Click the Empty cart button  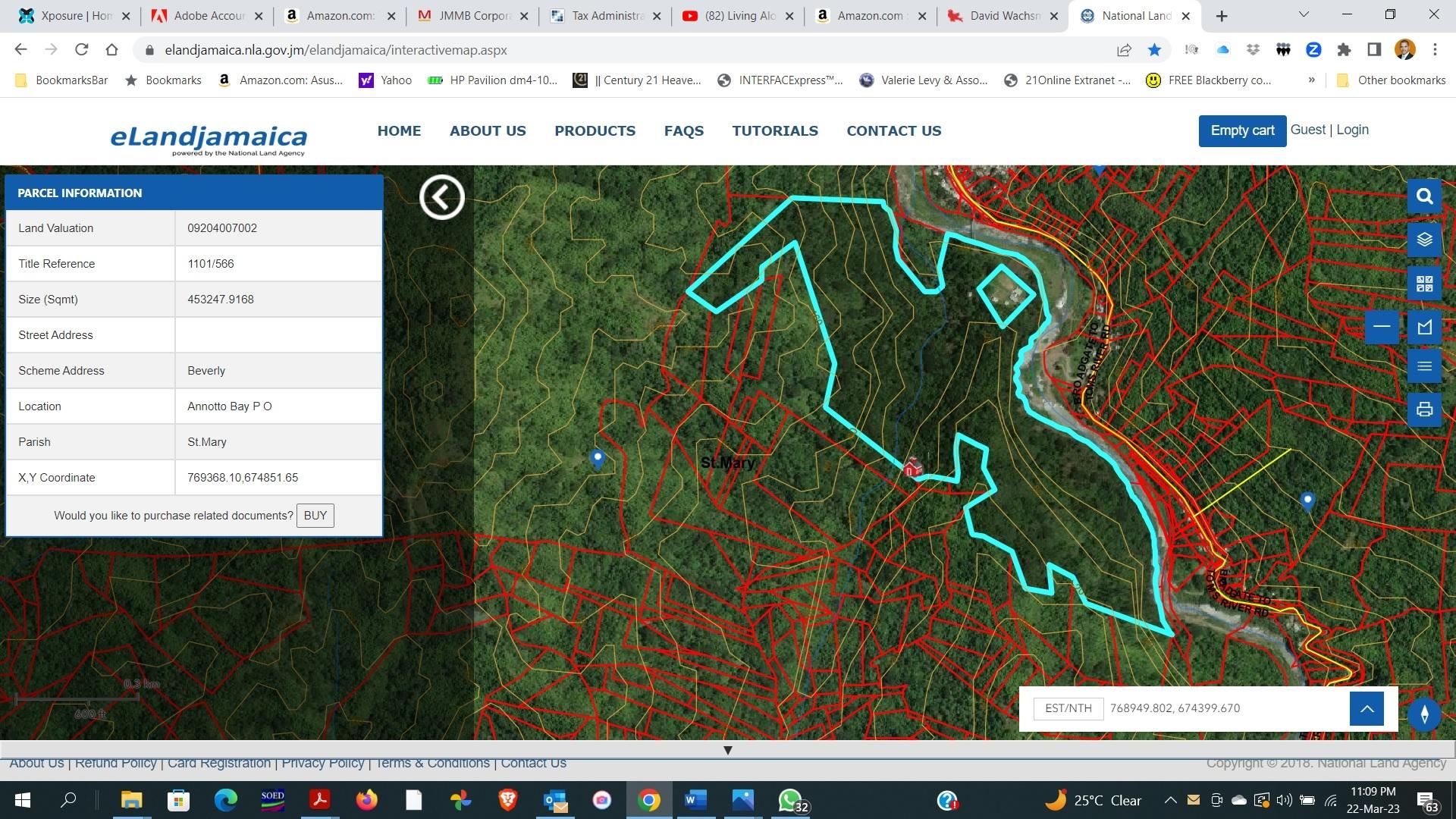tap(1241, 130)
